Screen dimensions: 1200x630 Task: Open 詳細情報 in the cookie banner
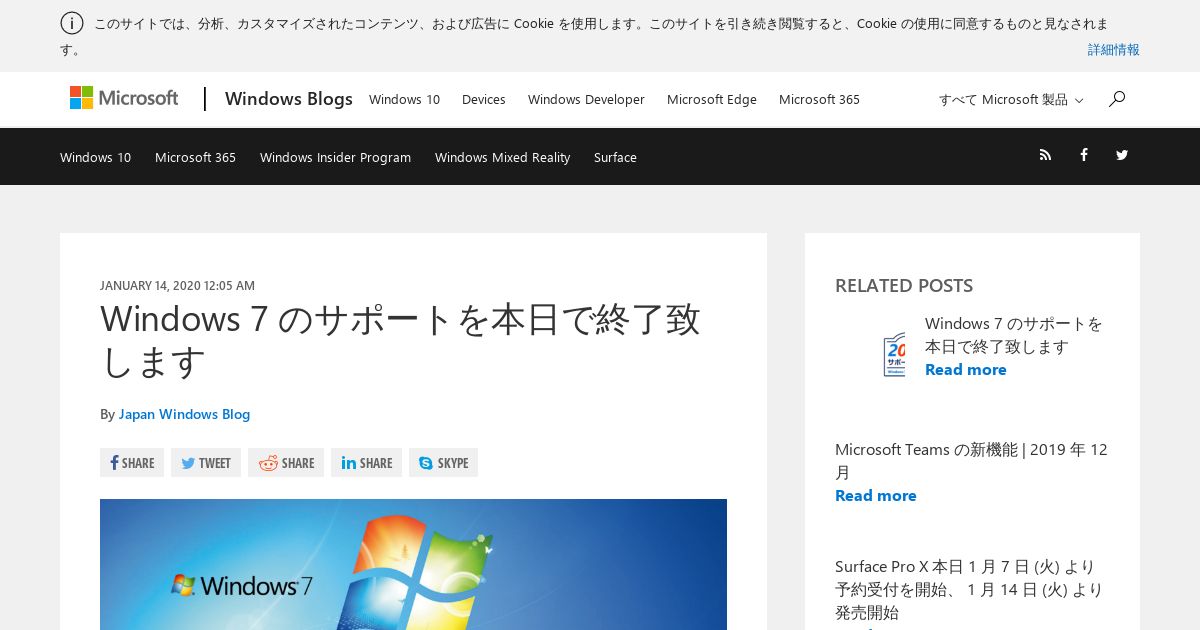[x=1113, y=49]
